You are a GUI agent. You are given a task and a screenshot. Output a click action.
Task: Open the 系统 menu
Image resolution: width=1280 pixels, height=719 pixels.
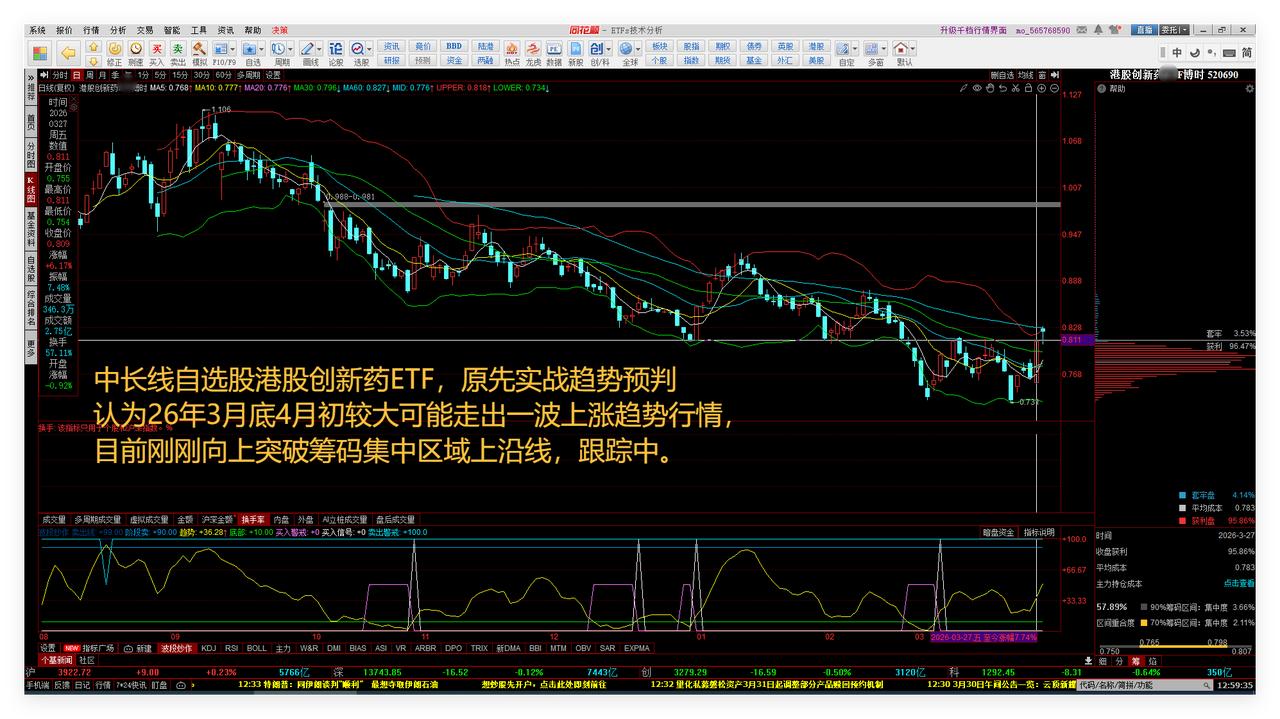(x=37, y=30)
